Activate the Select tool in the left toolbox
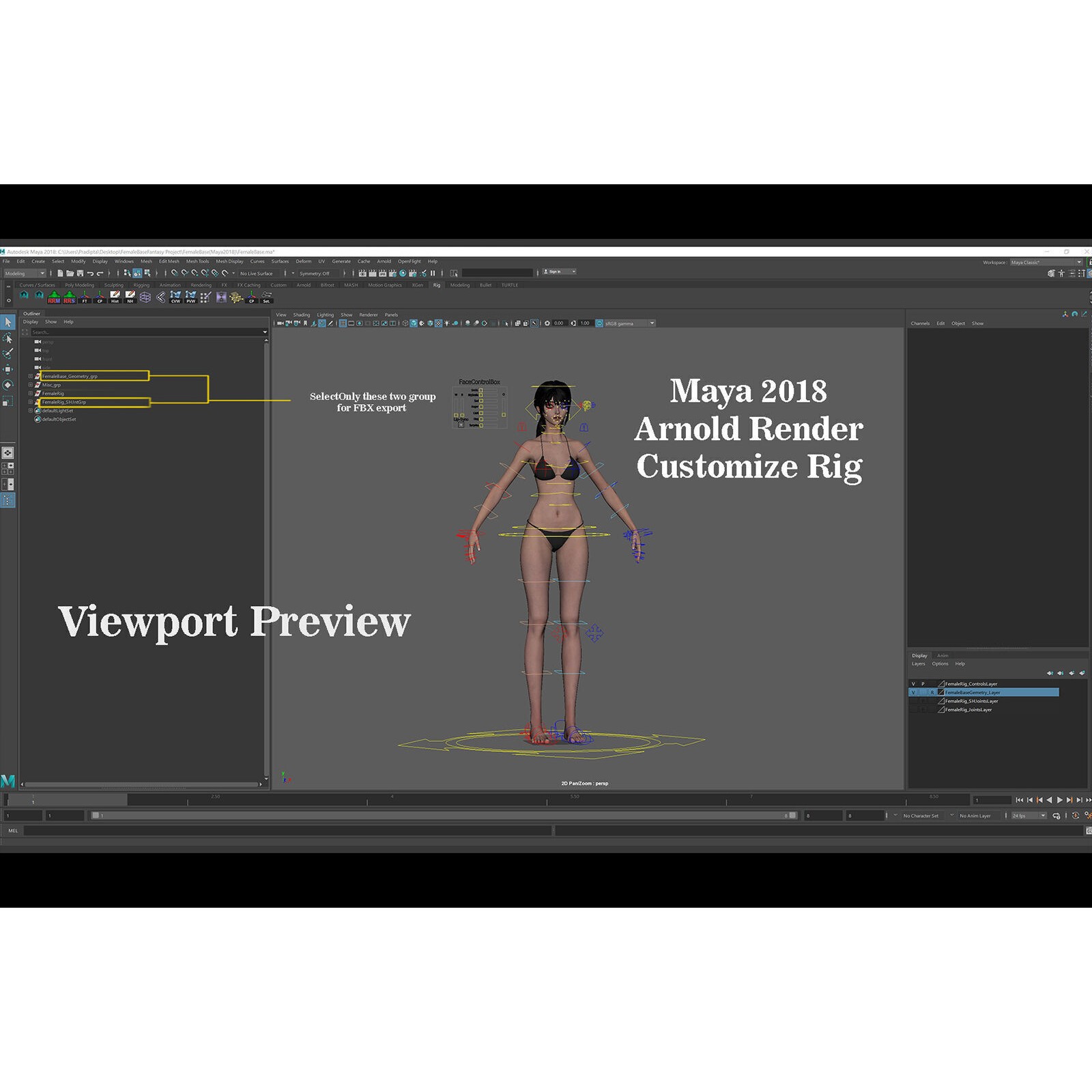The height and width of the screenshot is (1092, 1092). (x=9, y=321)
